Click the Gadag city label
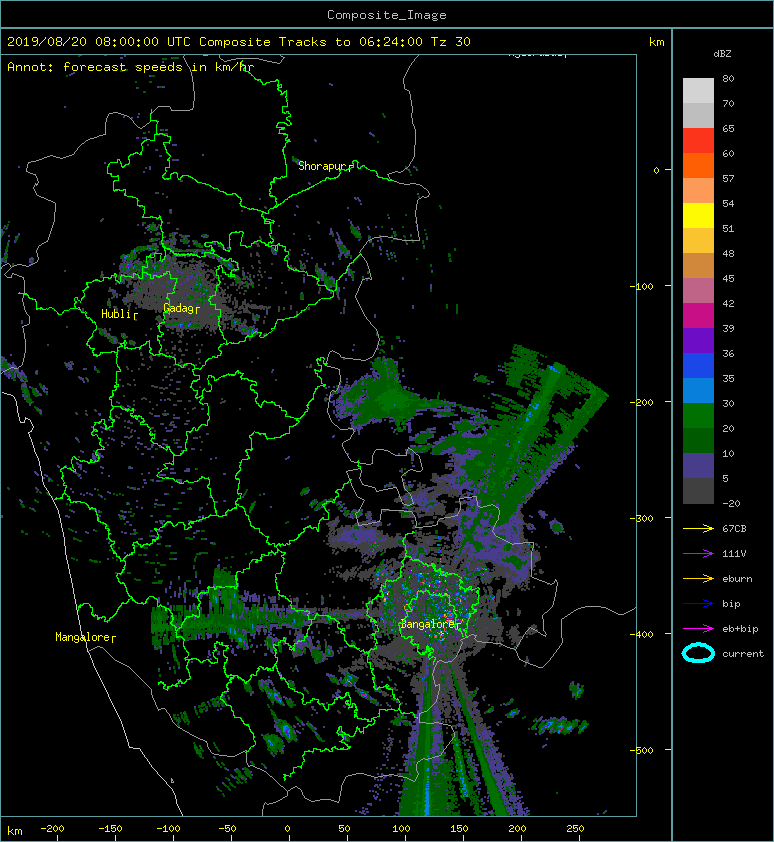 pos(178,308)
